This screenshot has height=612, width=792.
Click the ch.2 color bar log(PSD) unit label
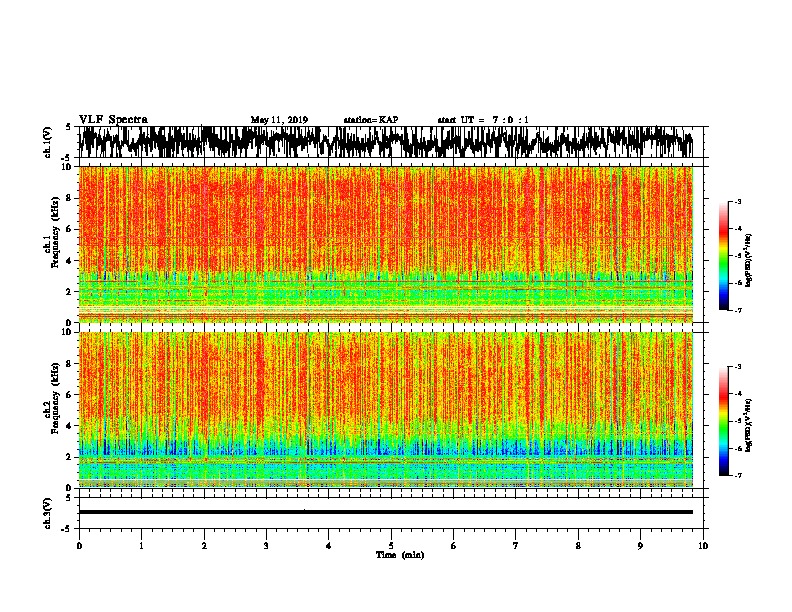(x=748, y=425)
